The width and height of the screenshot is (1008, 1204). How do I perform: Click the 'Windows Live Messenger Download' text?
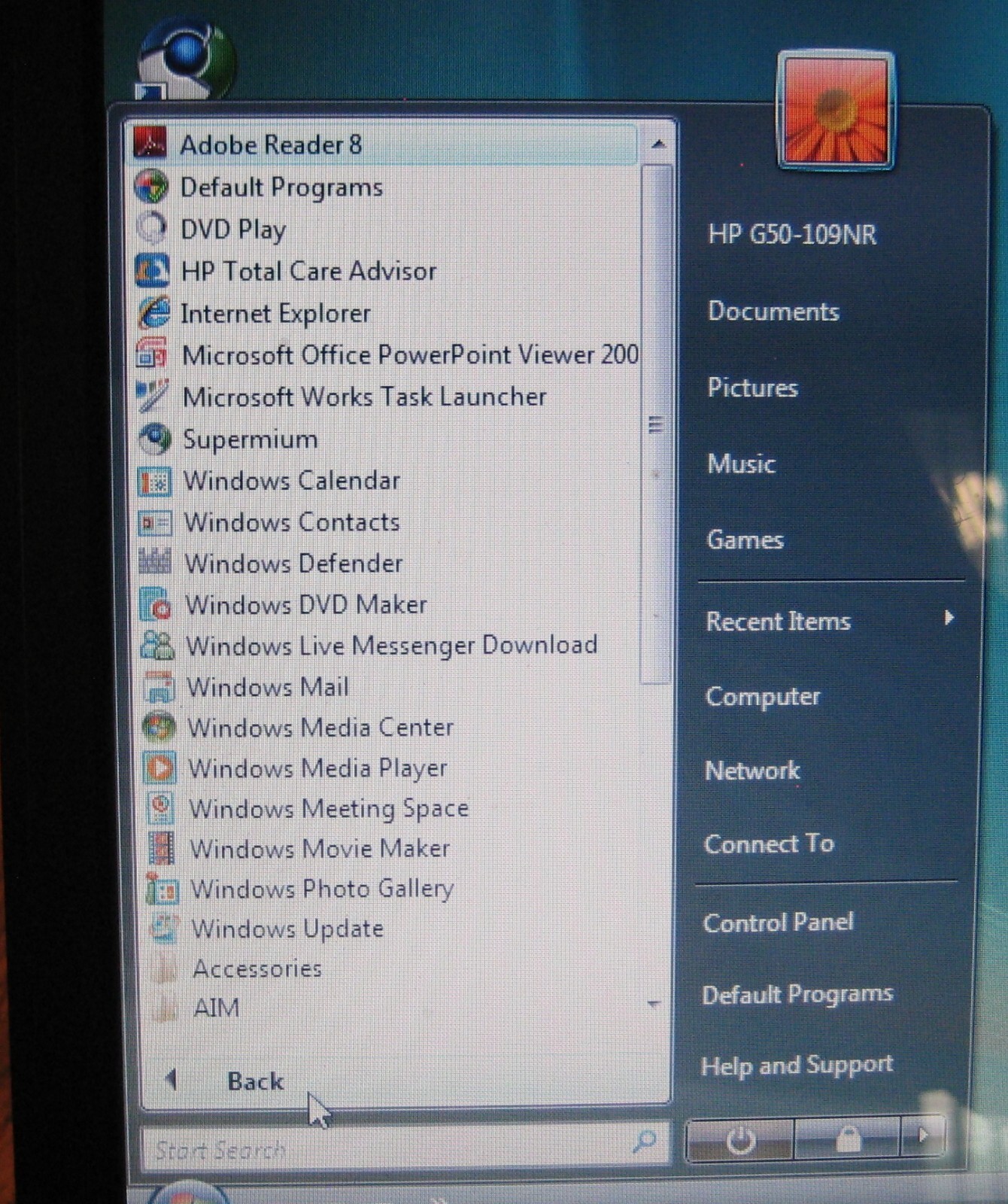pyautogui.click(x=391, y=646)
